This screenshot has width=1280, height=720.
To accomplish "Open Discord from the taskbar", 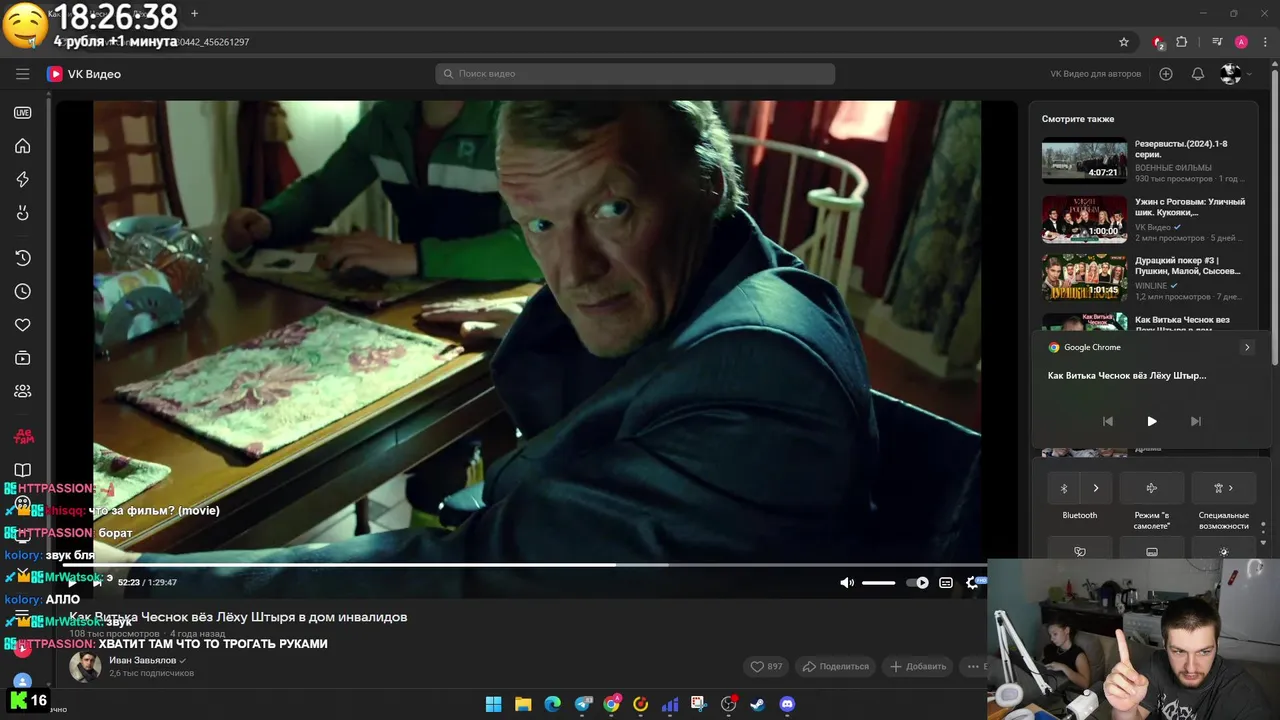I will click(x=787, y=704).
